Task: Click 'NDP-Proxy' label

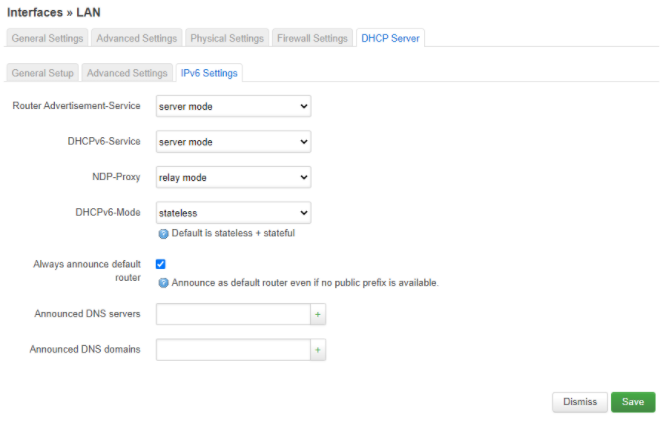Action: tap(116, 177)
